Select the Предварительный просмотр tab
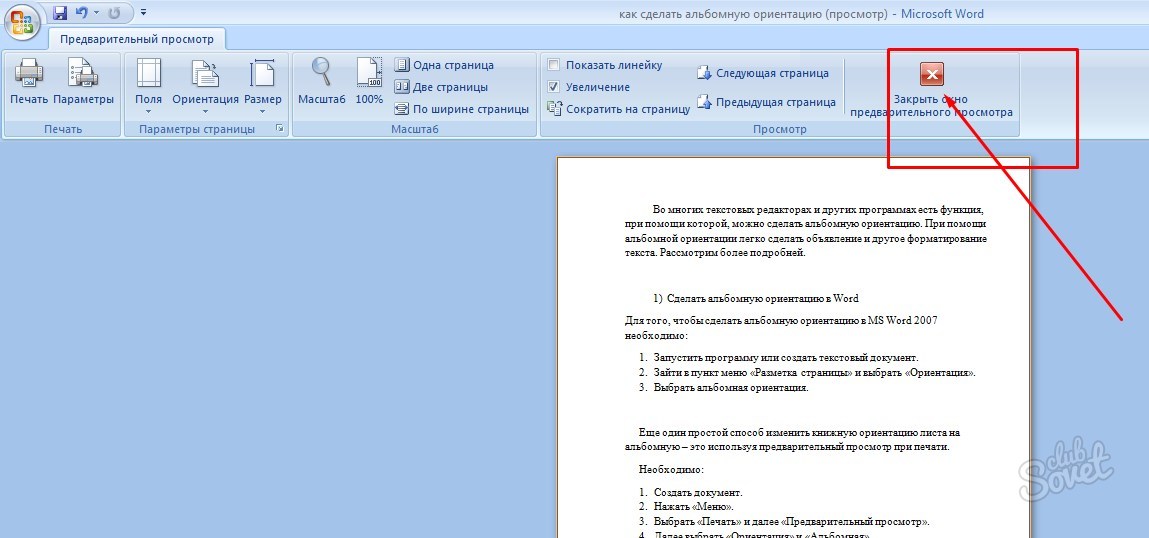Screen dimensions: 1149x538 point(137,39)
